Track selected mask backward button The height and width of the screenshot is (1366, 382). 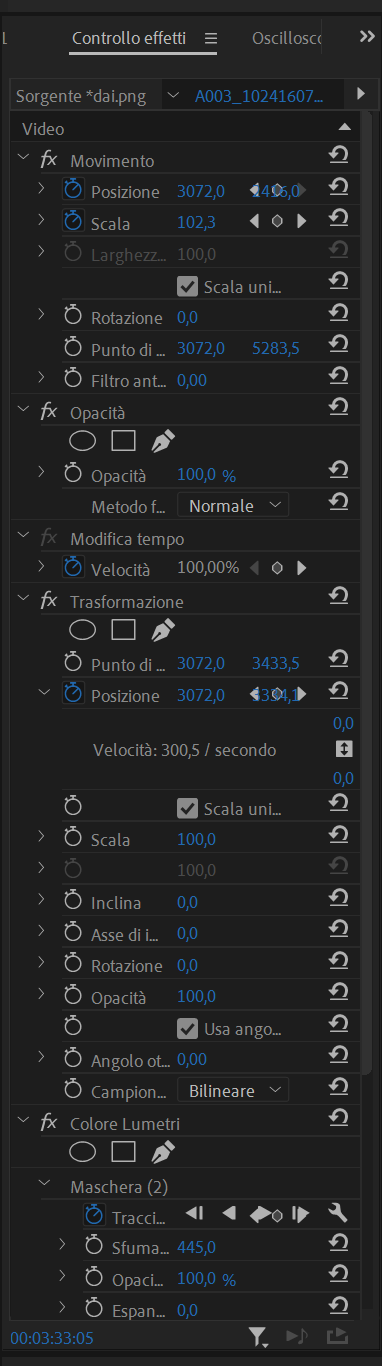point(229,1214)
